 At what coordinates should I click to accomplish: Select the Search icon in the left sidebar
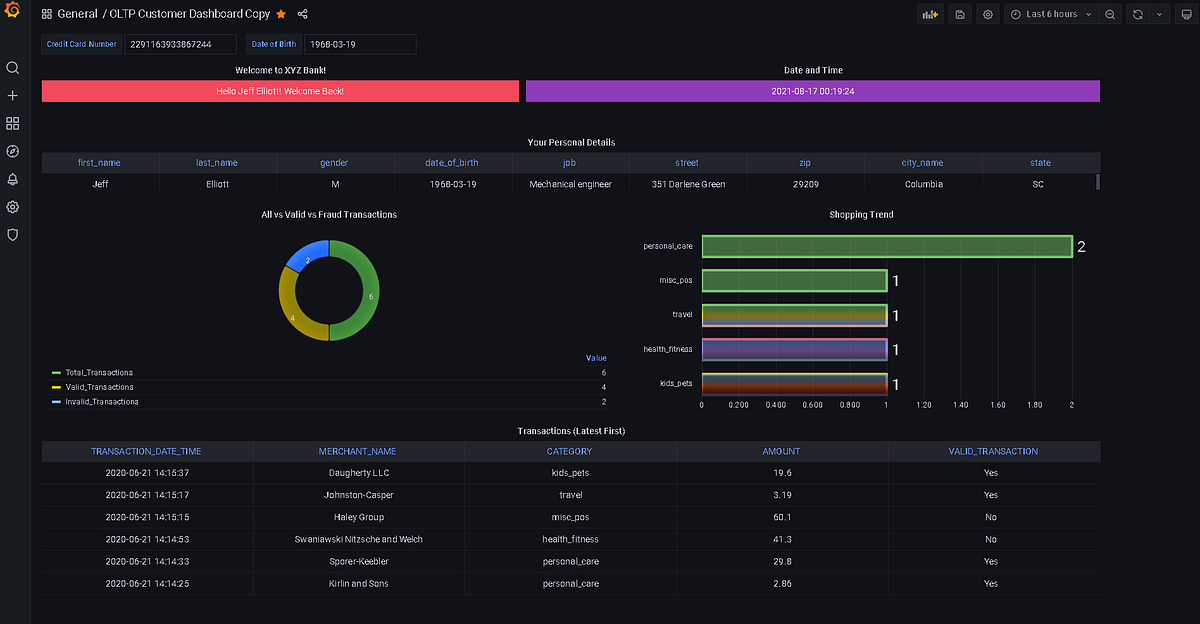(12, 68)
